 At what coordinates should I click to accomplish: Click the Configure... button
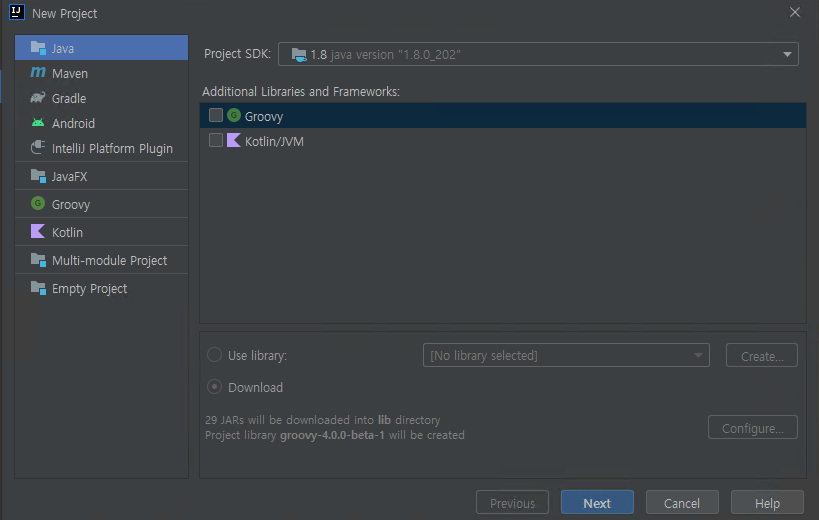click(x=753, y=428)
